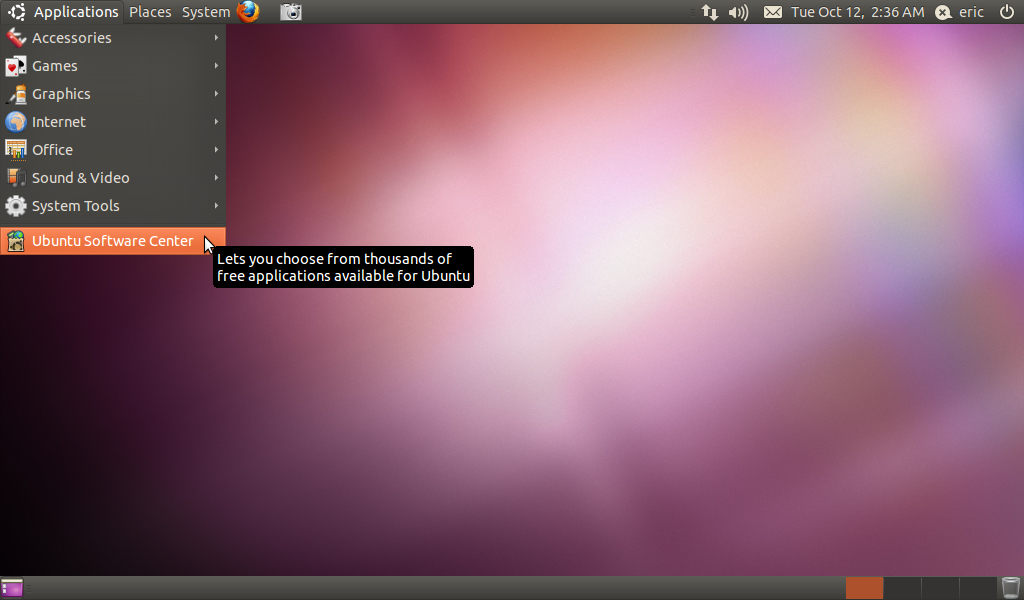The width and height of the screenshot is (1024, 600).
Task: Open the screenshot camera launcher in panel
Action: (291, 12)
